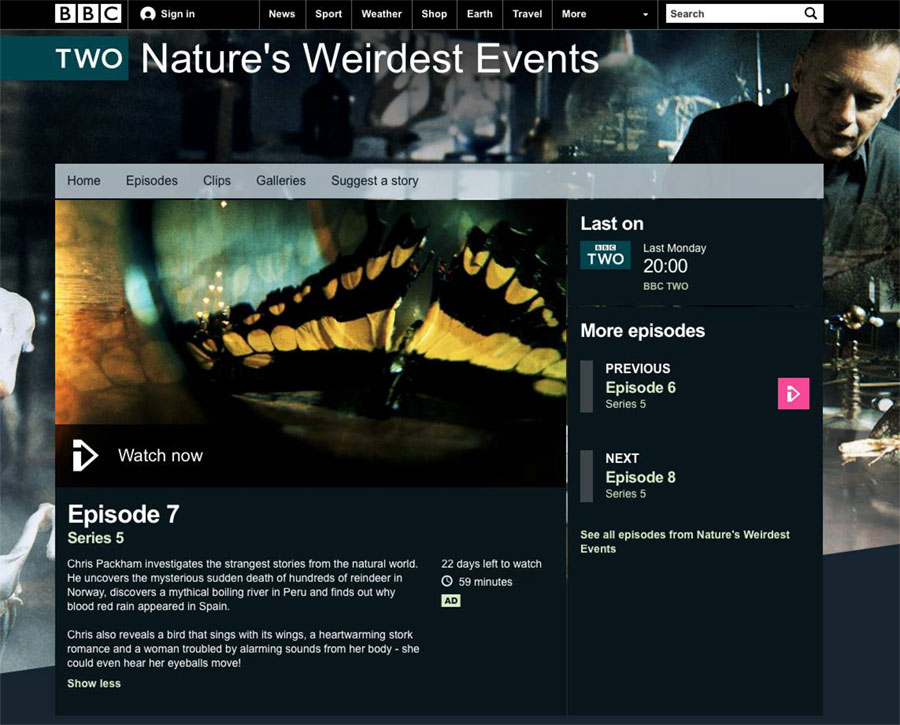Click the BBC TWO channel text under 20:00
The width and height of the screenshot is (900, 725).
[665, 286]
